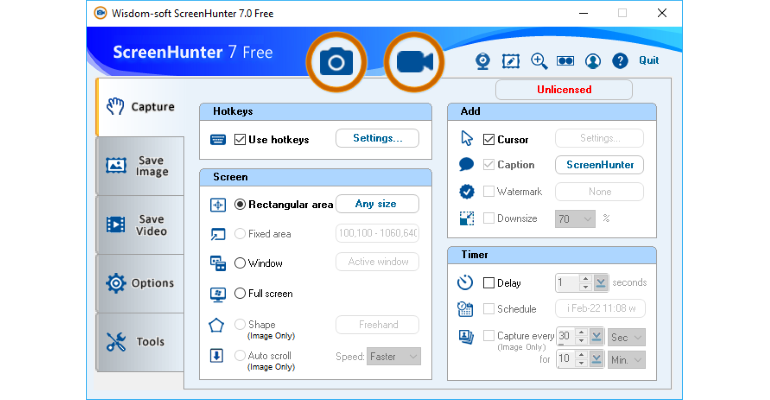Click the video camera record button
Screen dimensions: 770x400
(x=414, y=62)
